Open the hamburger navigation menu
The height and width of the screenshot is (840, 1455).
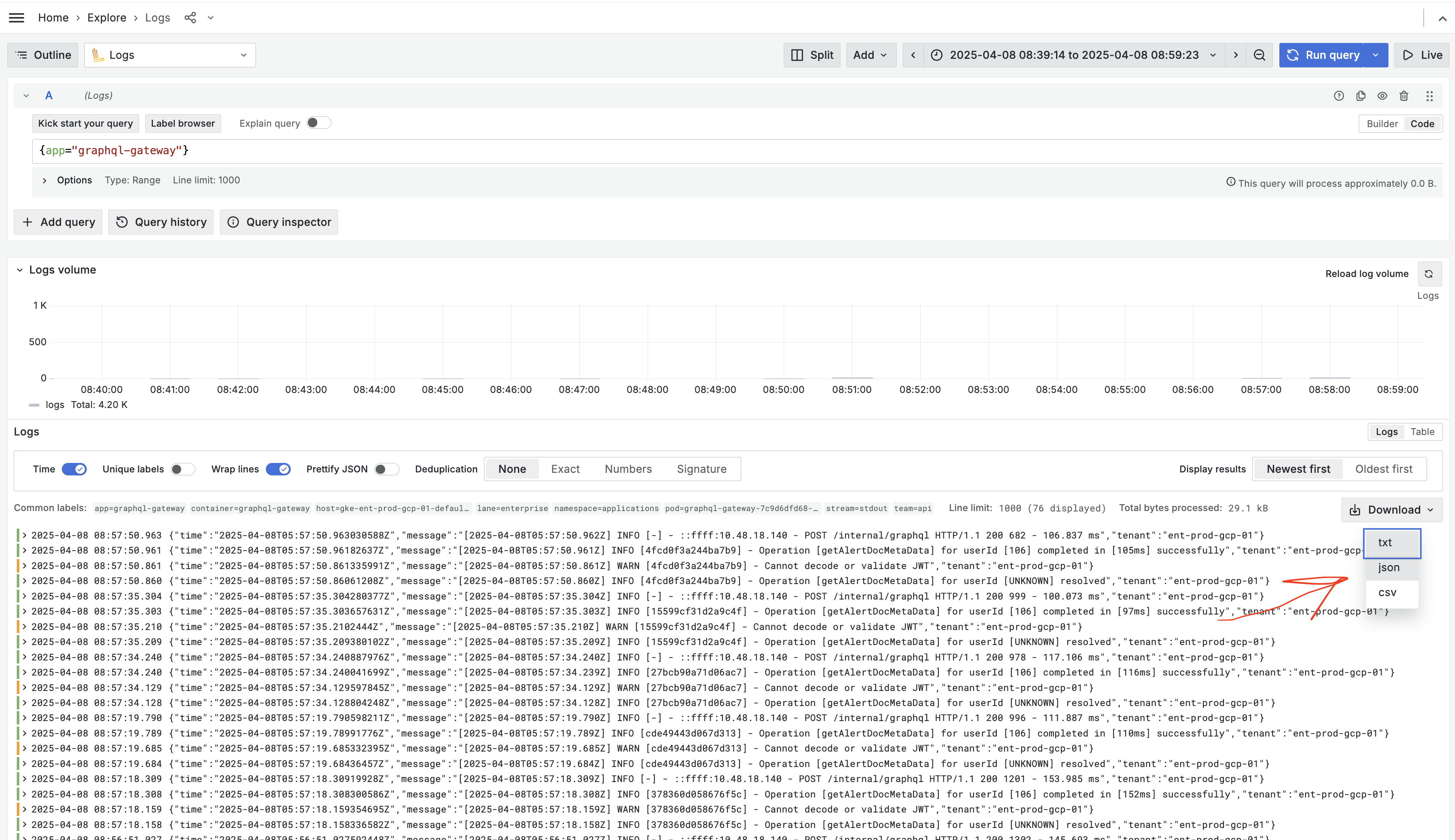(x=17, y=18)
